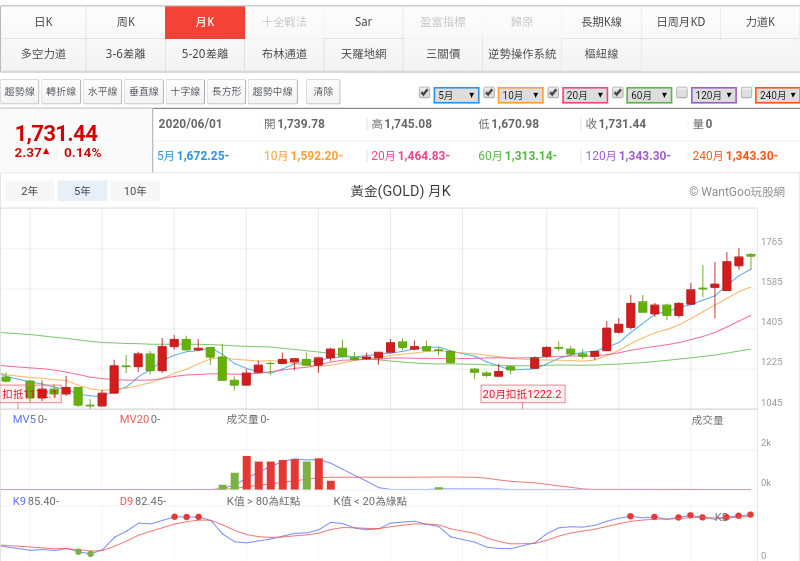The width and height of the screenshot is (800, 561).
Task: Switch to the Sar indicator tab
Action: 363,22
